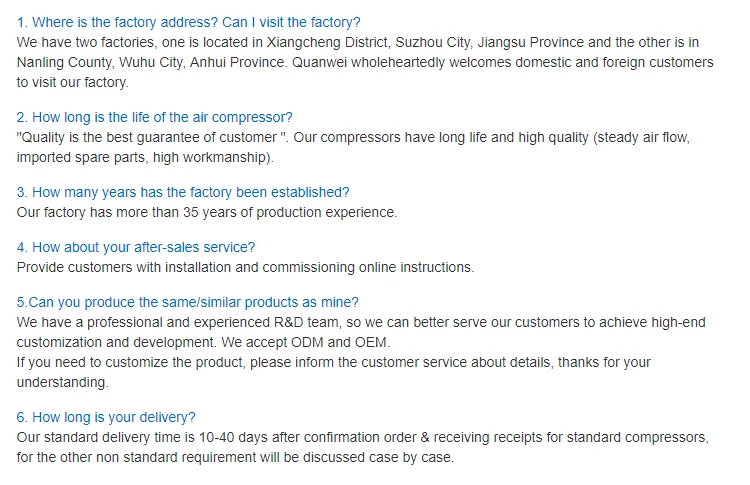Viewport: 750px width, 485px height.
Task: Click the factory address question heading
Action: pos(189,22)
